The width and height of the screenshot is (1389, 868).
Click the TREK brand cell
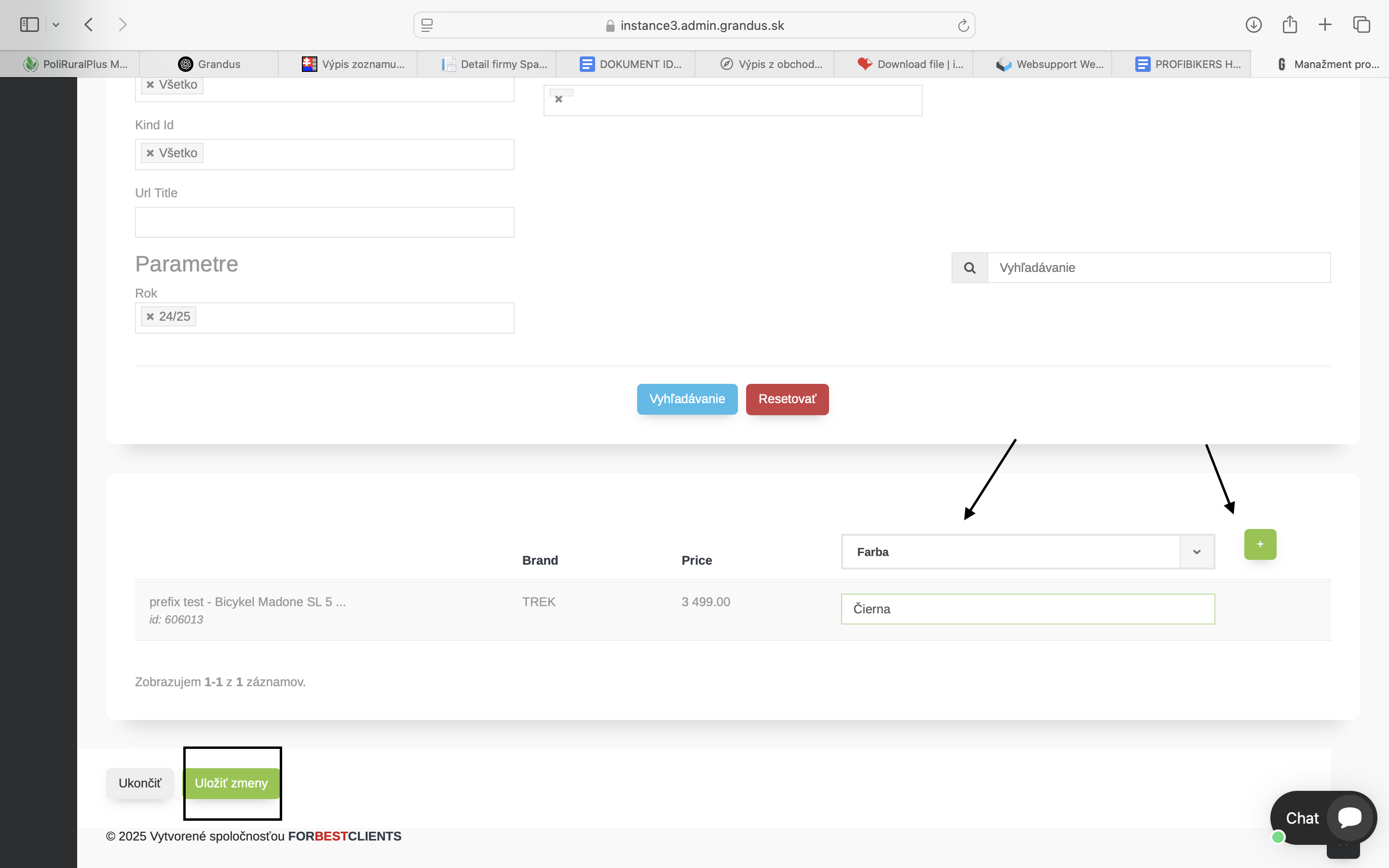pos(538,602)
